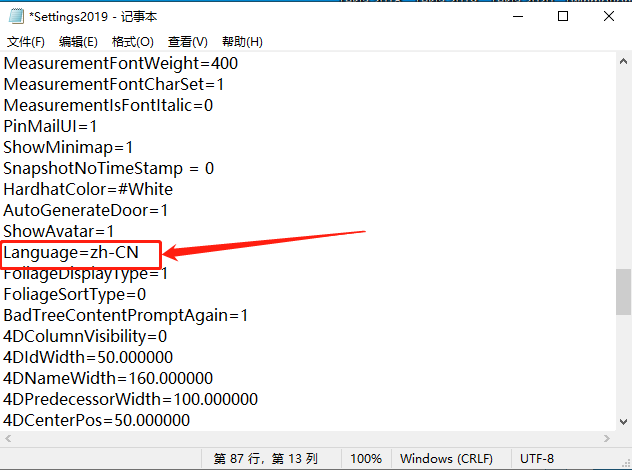Click the horizontal scrollbar right arrow

click(607, 438)
